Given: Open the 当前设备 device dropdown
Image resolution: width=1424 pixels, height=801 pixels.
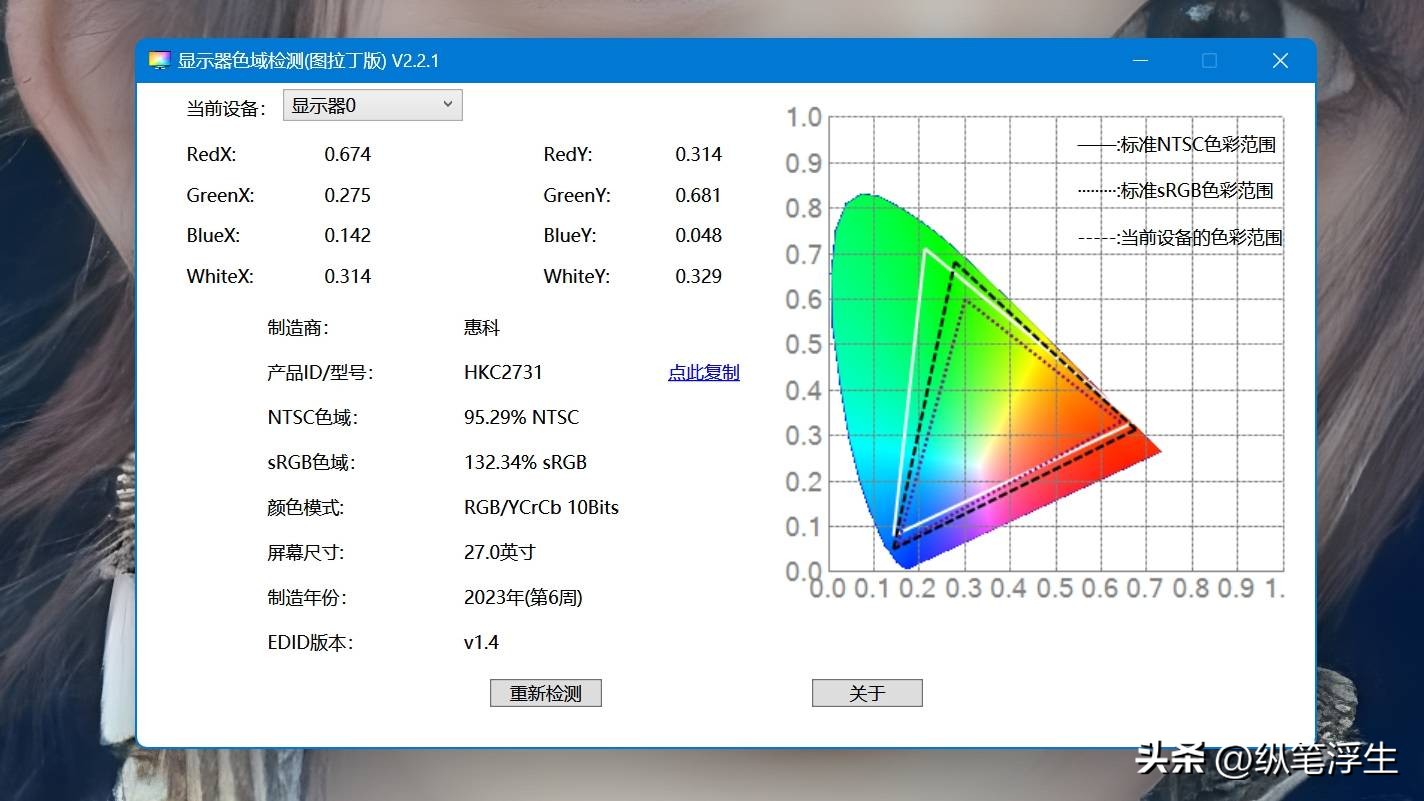Looking at the screenshot, I should [x=372, y=105].
